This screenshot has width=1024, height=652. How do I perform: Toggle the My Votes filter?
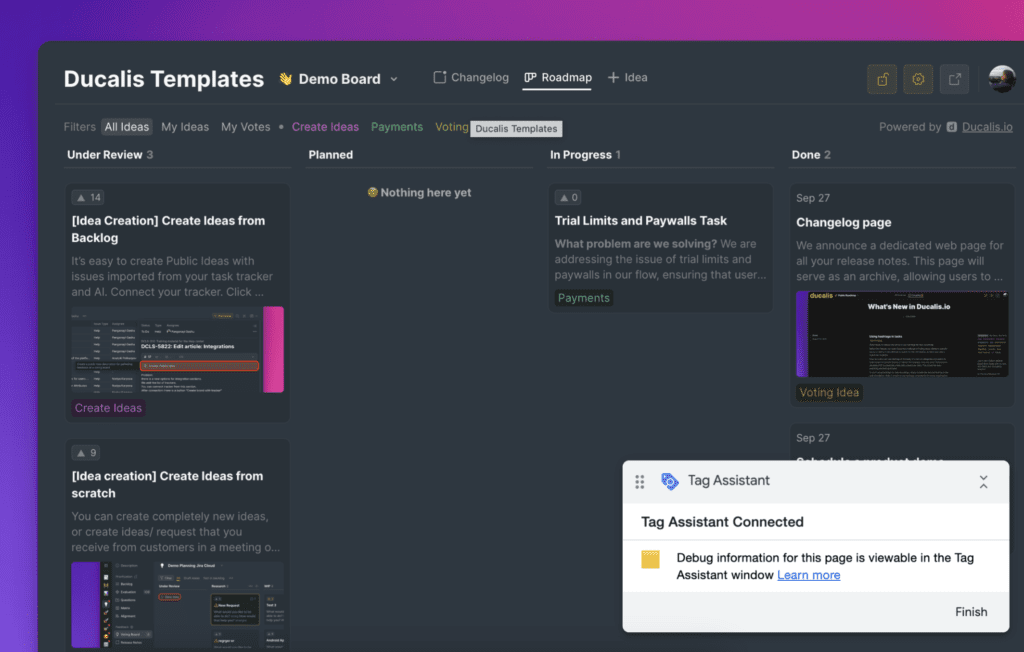(245, 127)
